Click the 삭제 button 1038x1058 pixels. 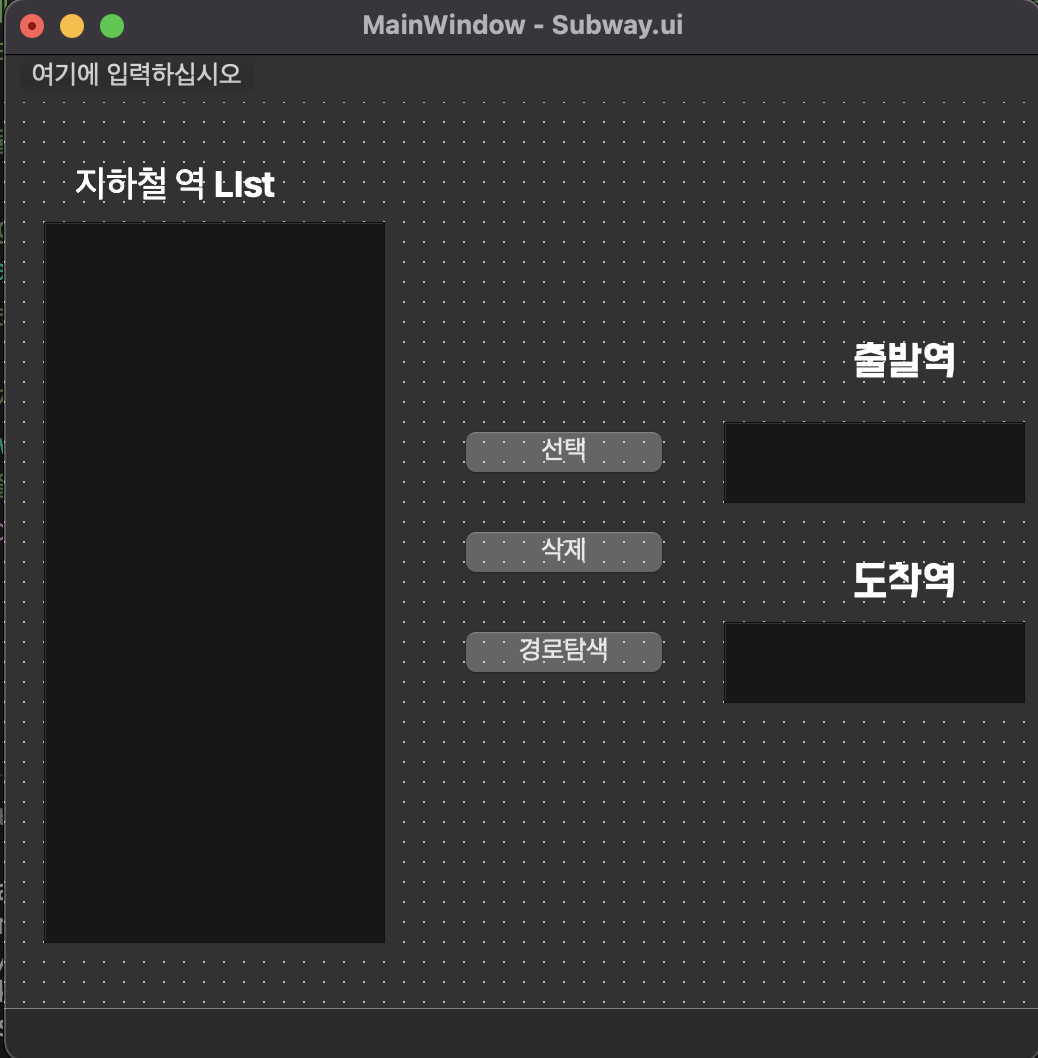point(564,551)
